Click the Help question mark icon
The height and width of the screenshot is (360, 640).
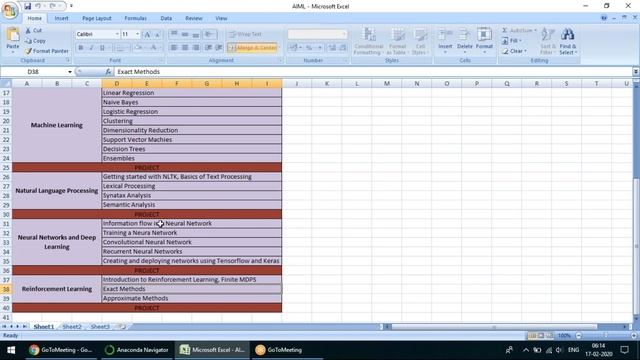[x=604, y=18]
